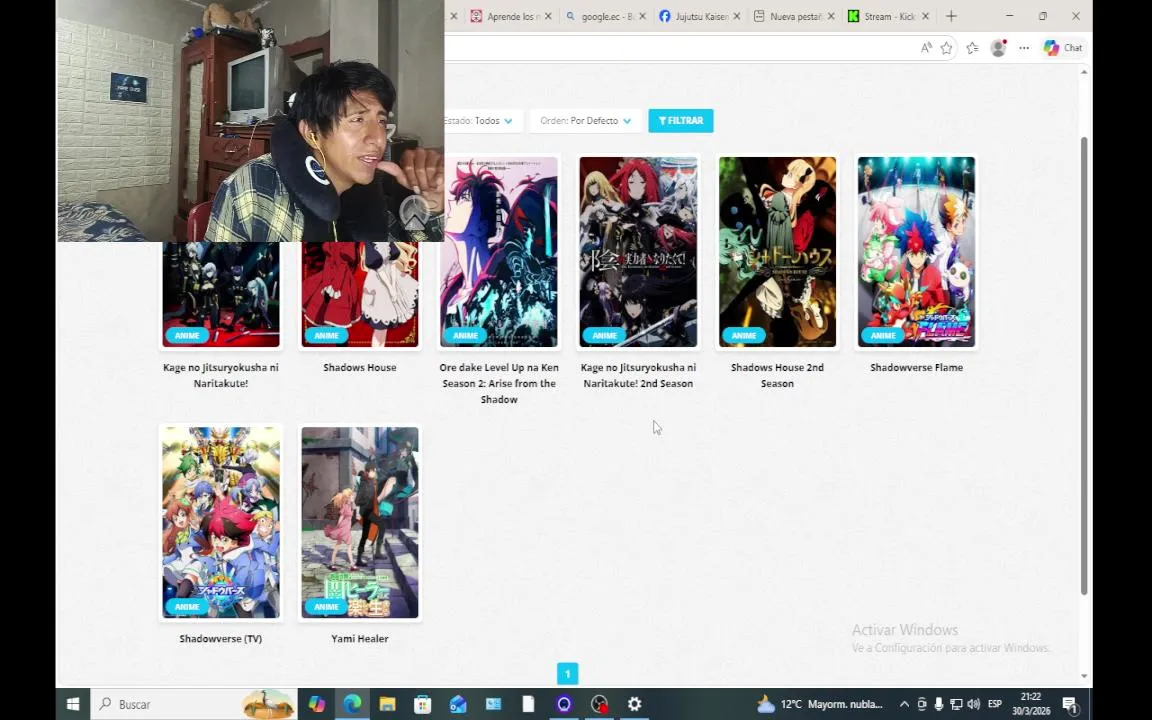The image size is (1152, 720).
Task: Open the Shadowverse (TV) poster
Action: (220, 522)
